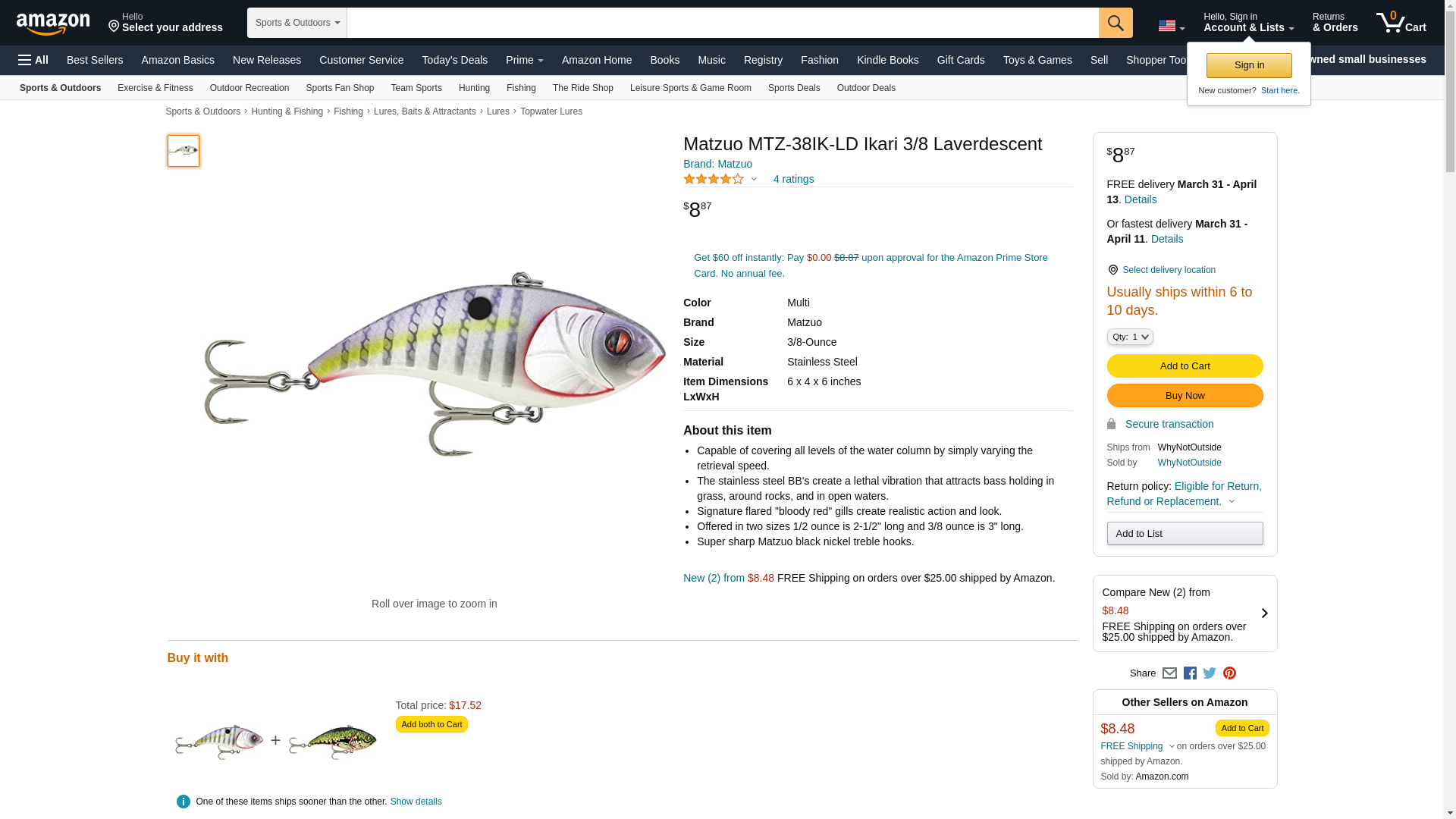1456x819 pixels.
Task: Share via email envelope icon
Action: 1169,673
